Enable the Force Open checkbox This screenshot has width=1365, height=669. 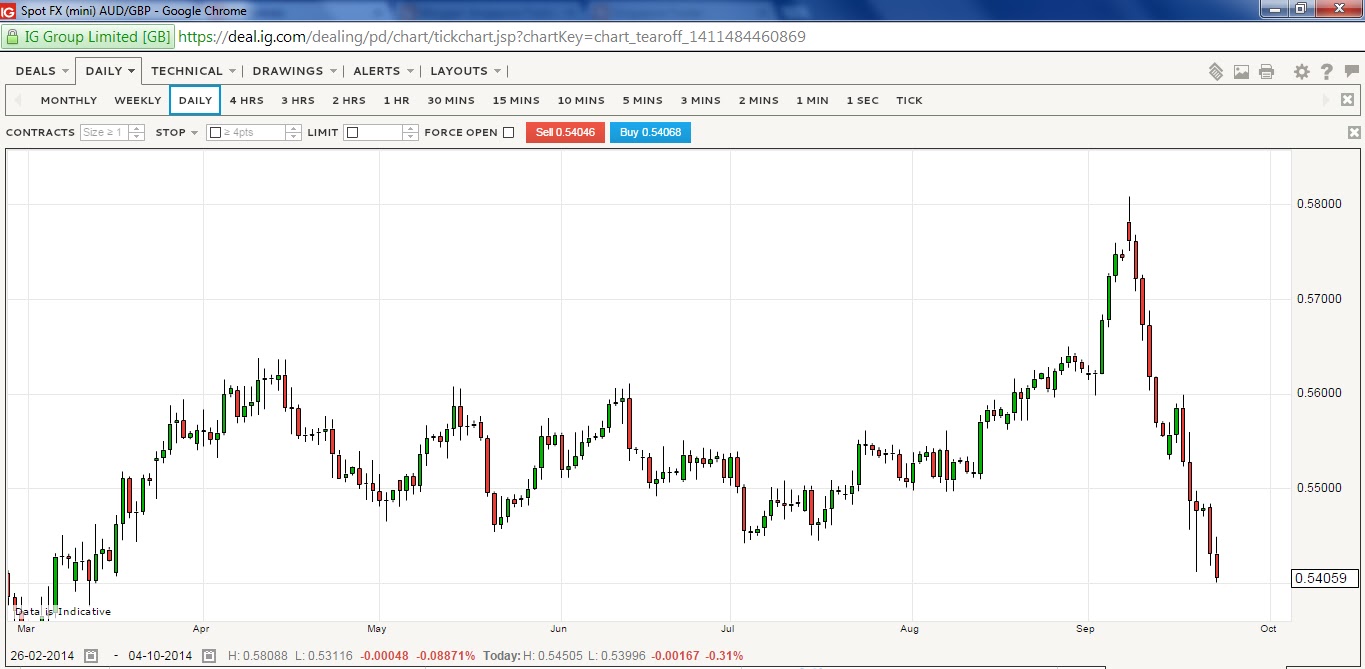(x=508, y=132)
